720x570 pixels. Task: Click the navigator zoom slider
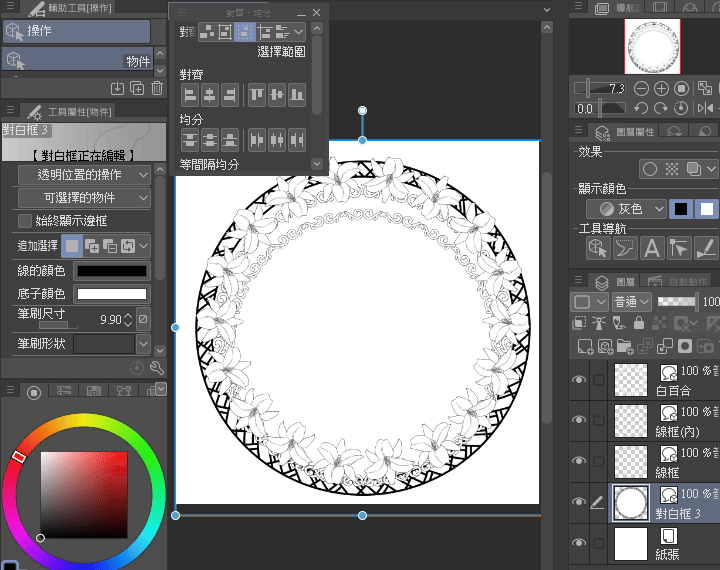tap(600, 88)
